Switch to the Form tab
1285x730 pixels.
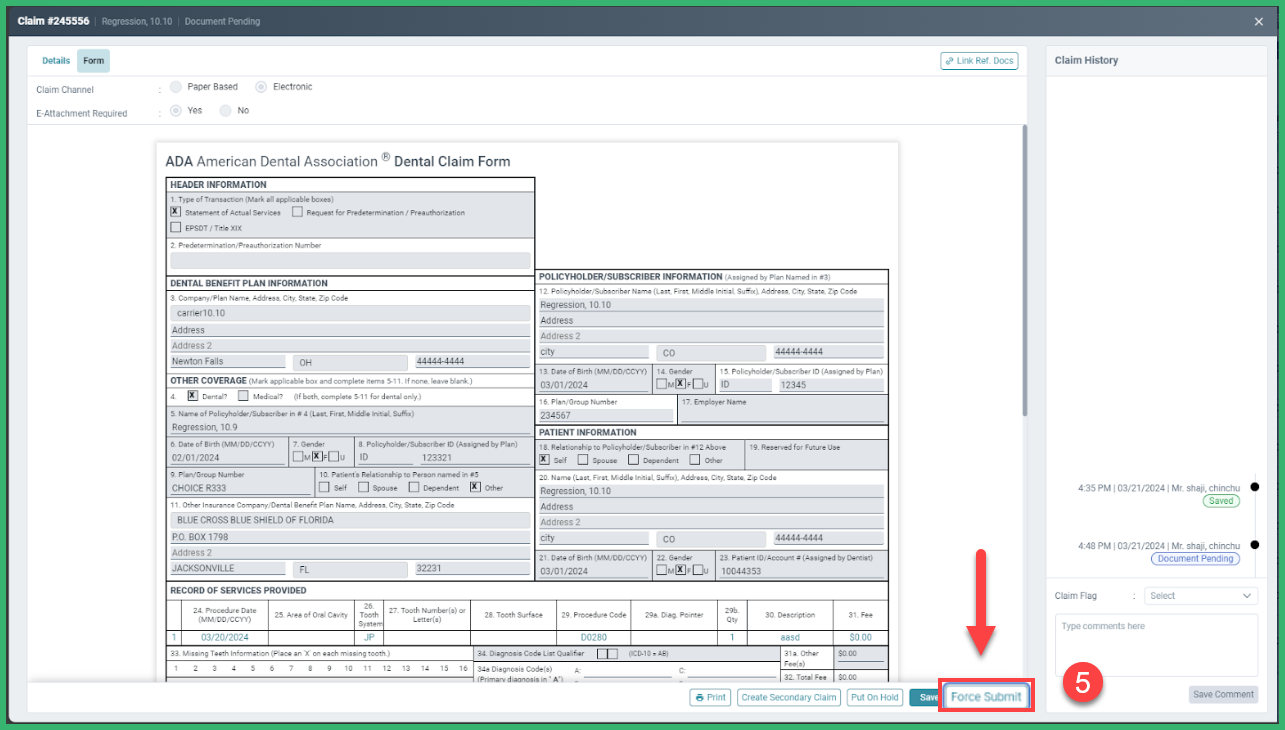click(93, 60)
